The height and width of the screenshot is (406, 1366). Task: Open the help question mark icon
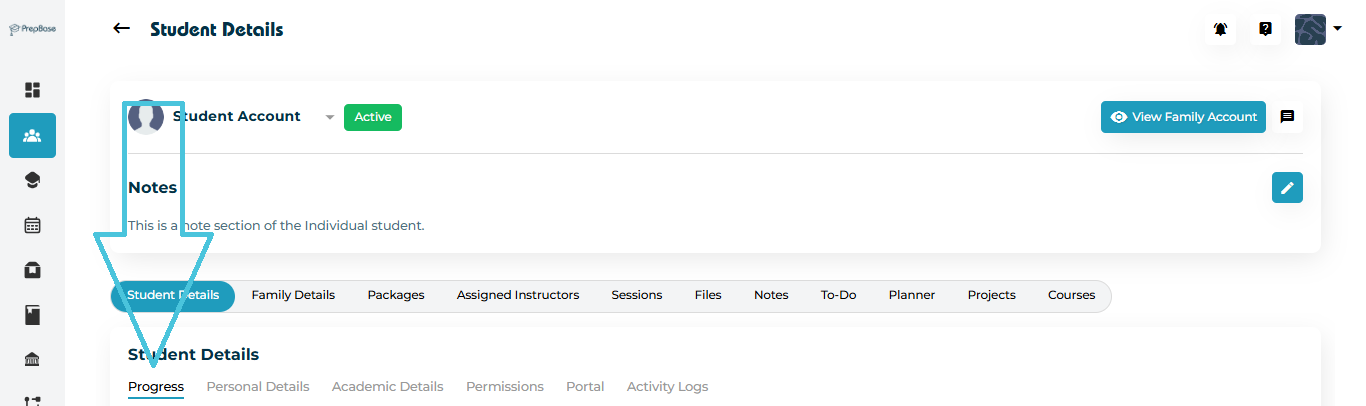click(1265, 29)
